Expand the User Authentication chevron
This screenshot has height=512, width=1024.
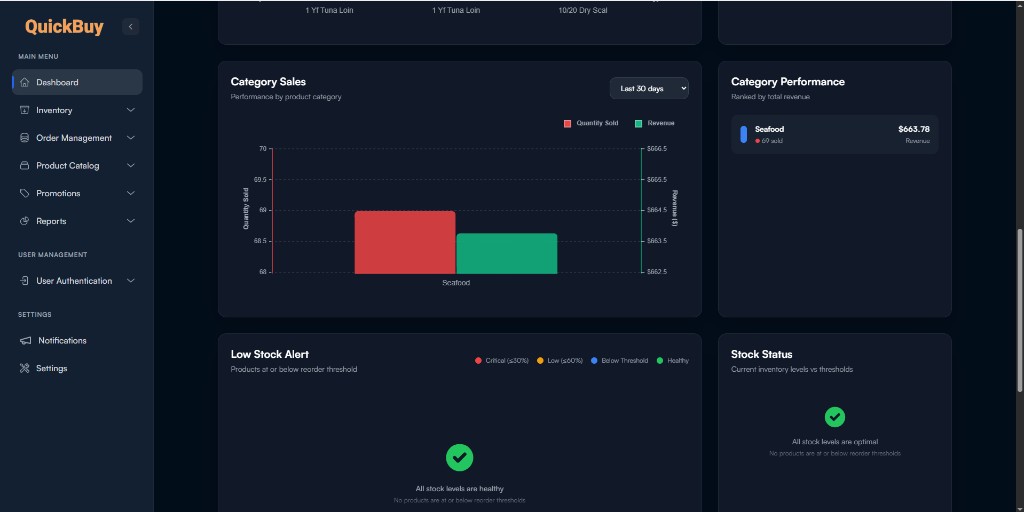coord(131,281)
